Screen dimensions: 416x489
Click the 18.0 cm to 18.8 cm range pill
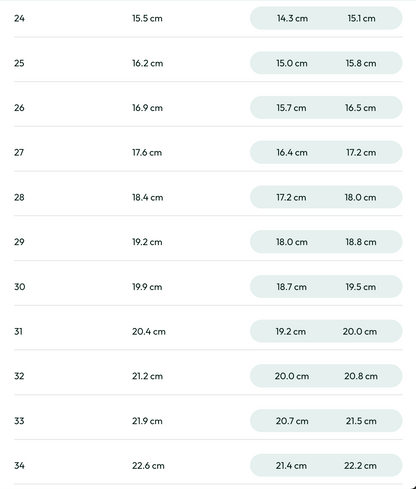pos(326,242)
